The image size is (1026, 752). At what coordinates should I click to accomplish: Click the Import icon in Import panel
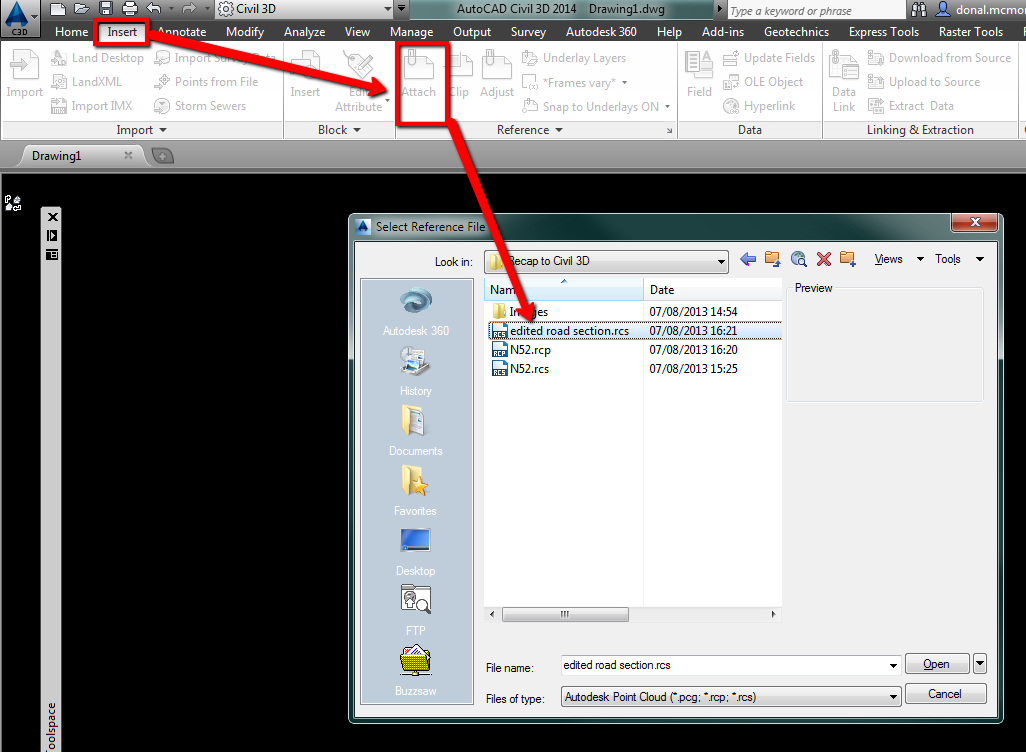24,74
